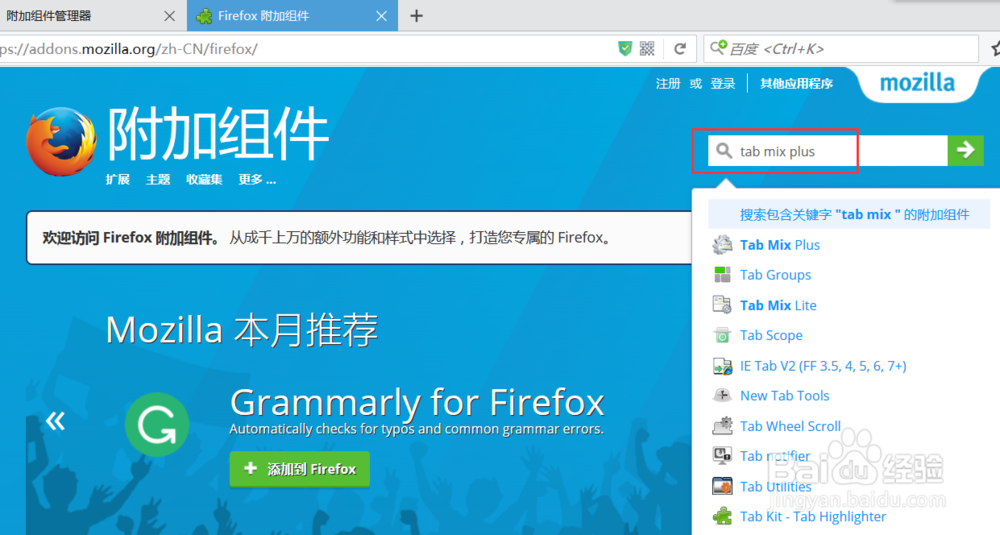1000x535 pixels.
Task: Open Grammarly for Firefox title link
Action: (417, 402)
